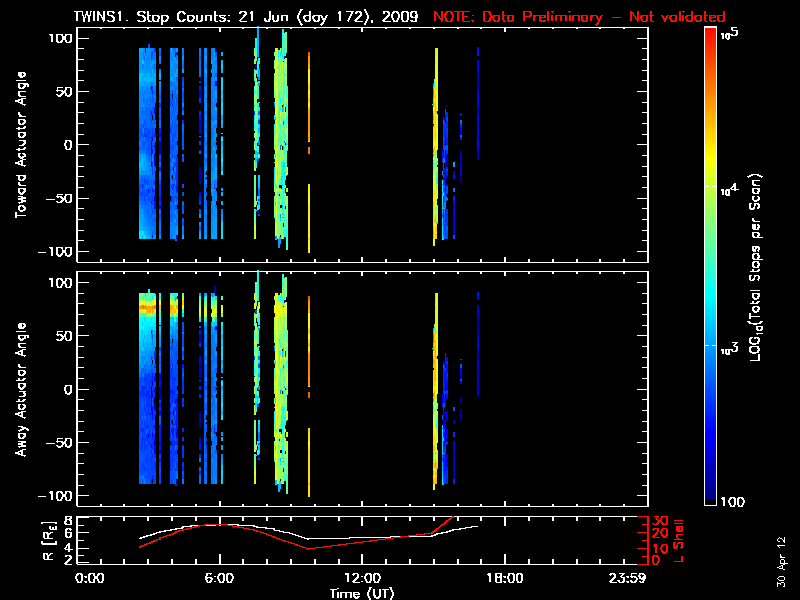
Task: Click the red-orange band in the Away panel
Action: point(148,310)
